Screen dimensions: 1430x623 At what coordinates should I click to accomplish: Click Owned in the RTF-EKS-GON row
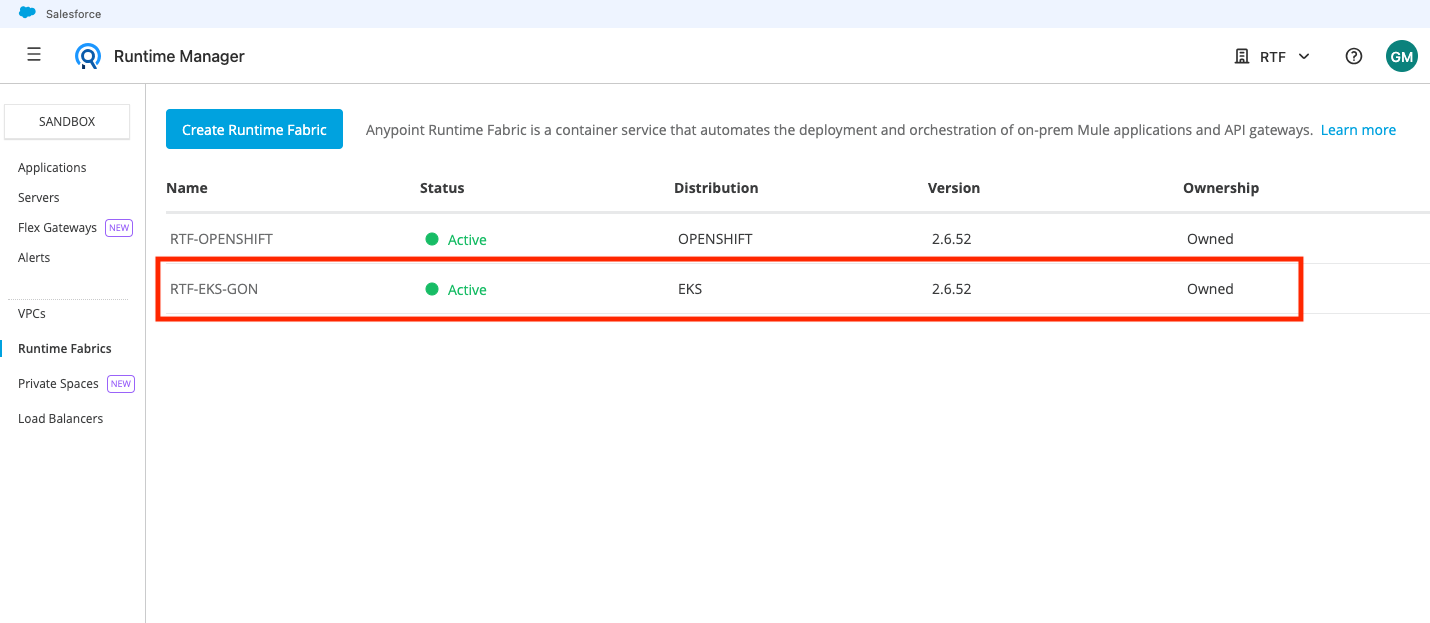pyautogui.click(x=1210, y=289)
